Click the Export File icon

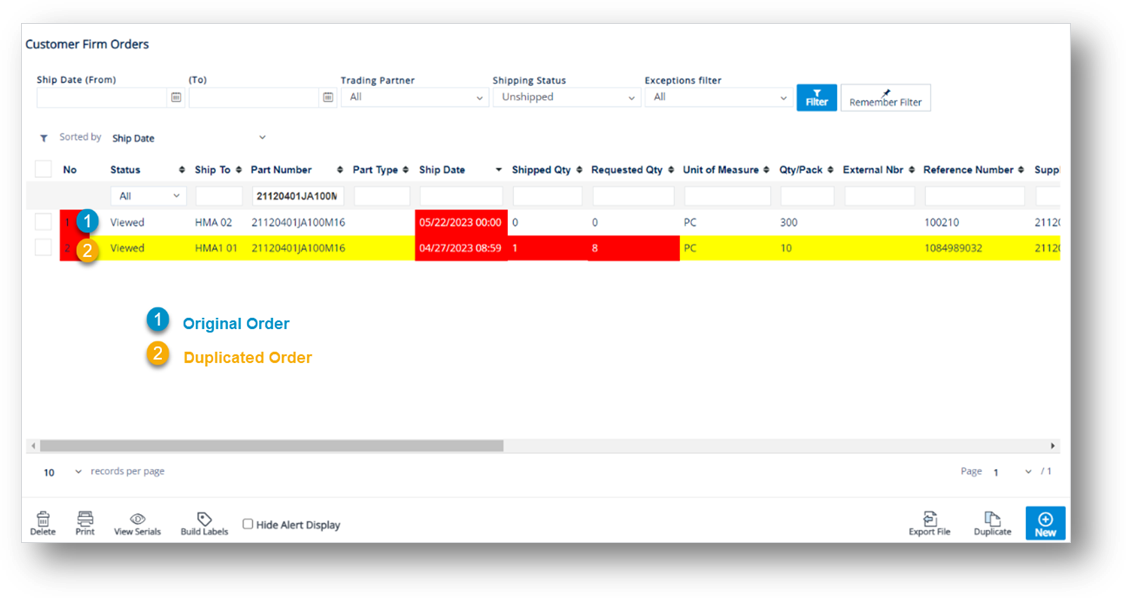click(929, 518)
